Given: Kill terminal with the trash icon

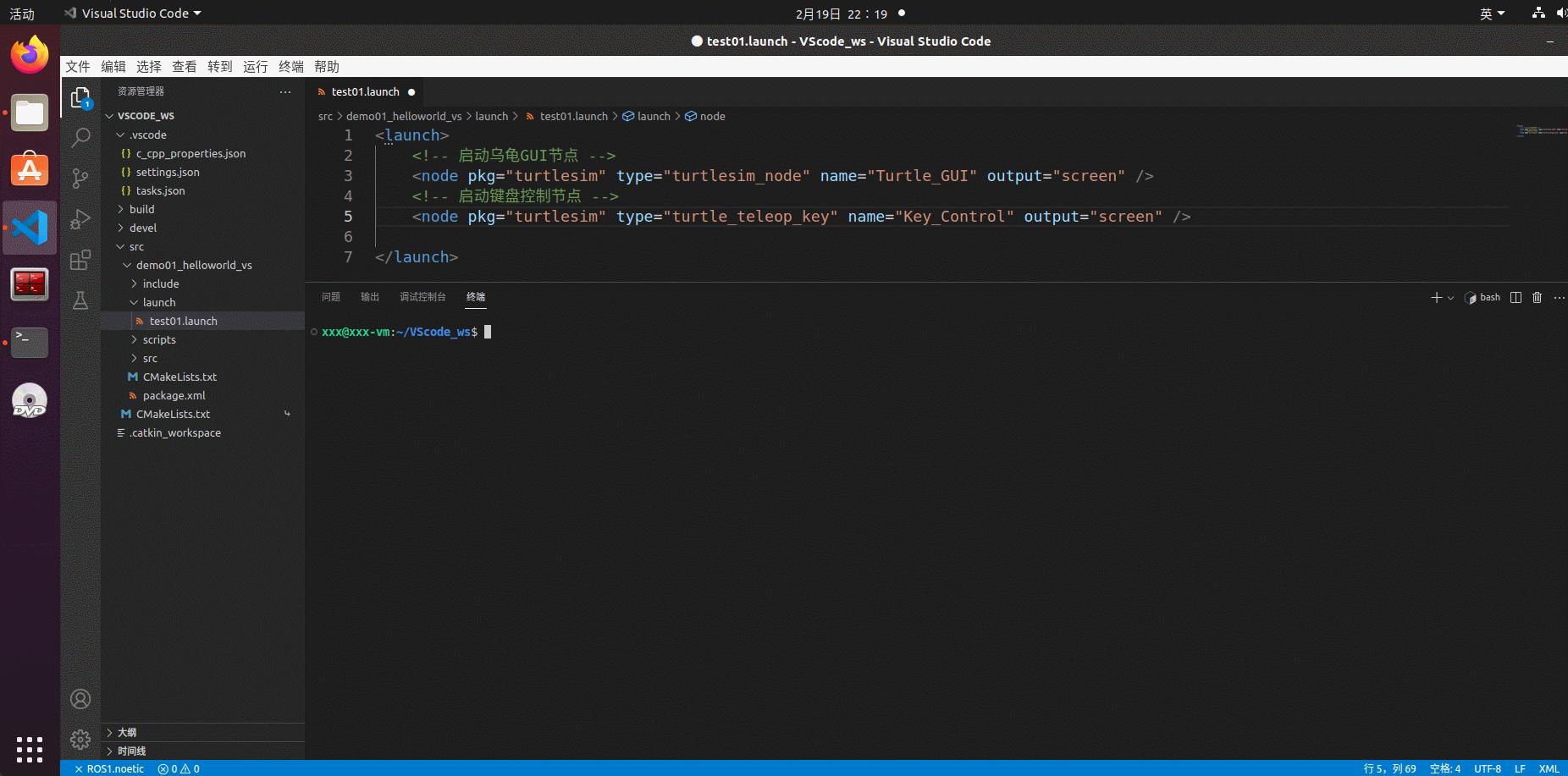Looking at the screenshot, I should tap(1538, 297).
